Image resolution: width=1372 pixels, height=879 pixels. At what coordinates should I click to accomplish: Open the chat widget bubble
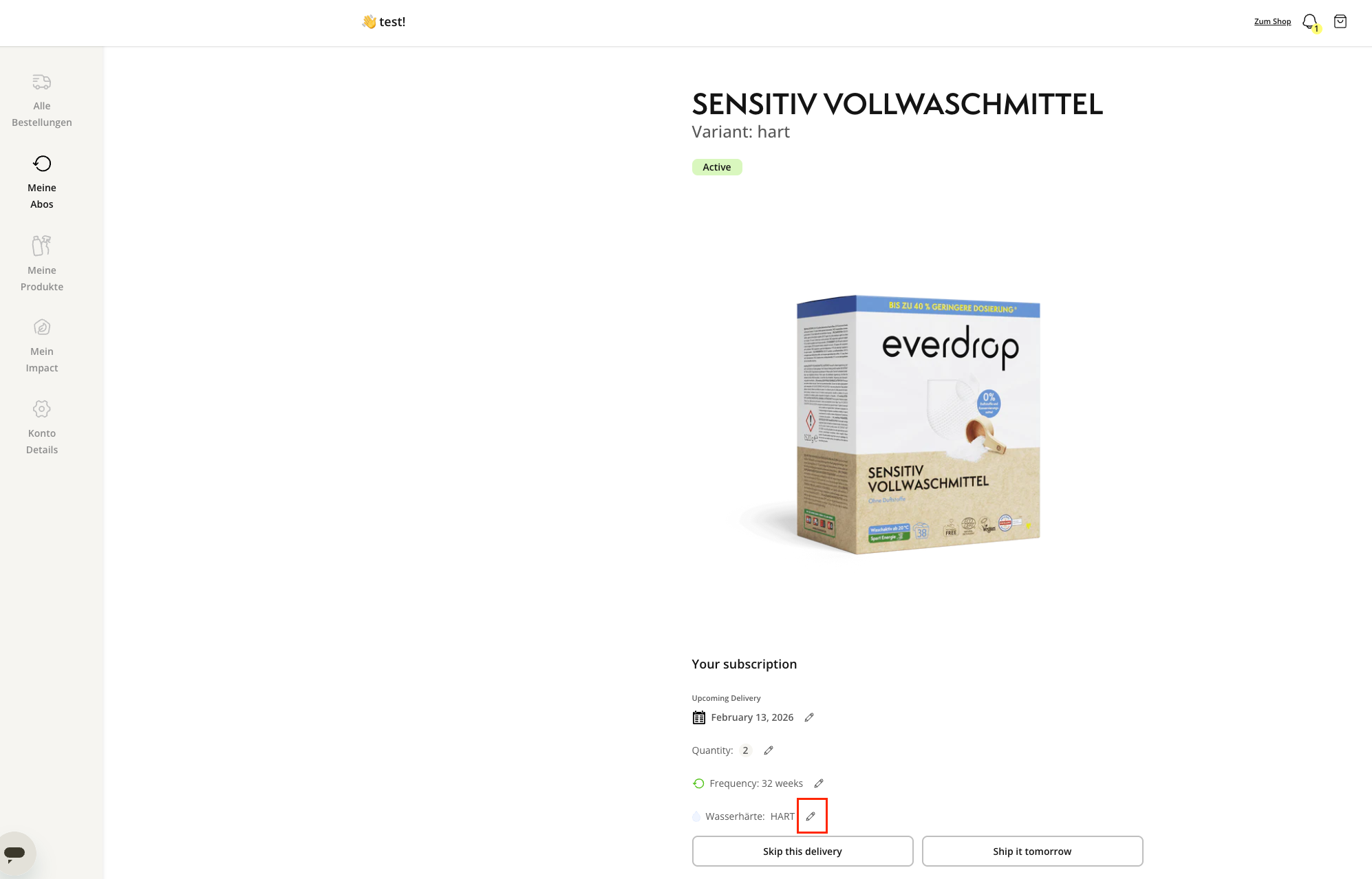(x=15, y=853)
